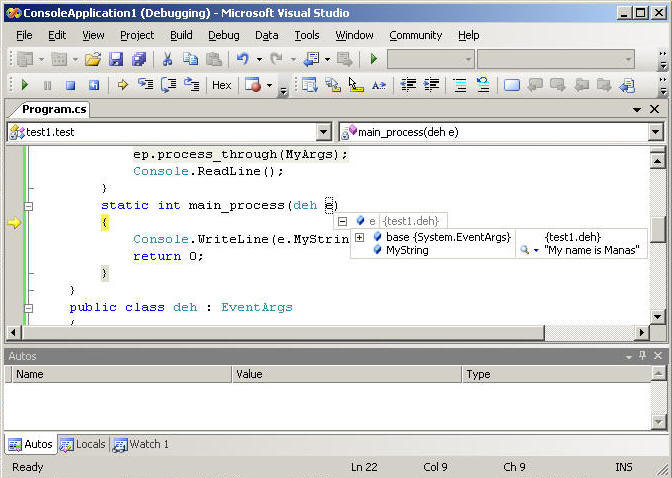Image resolution: width=672 pixels, height=478 pixels.
Task: Click the magnifier text visualizer icon
Action: (x=523, y=250)
